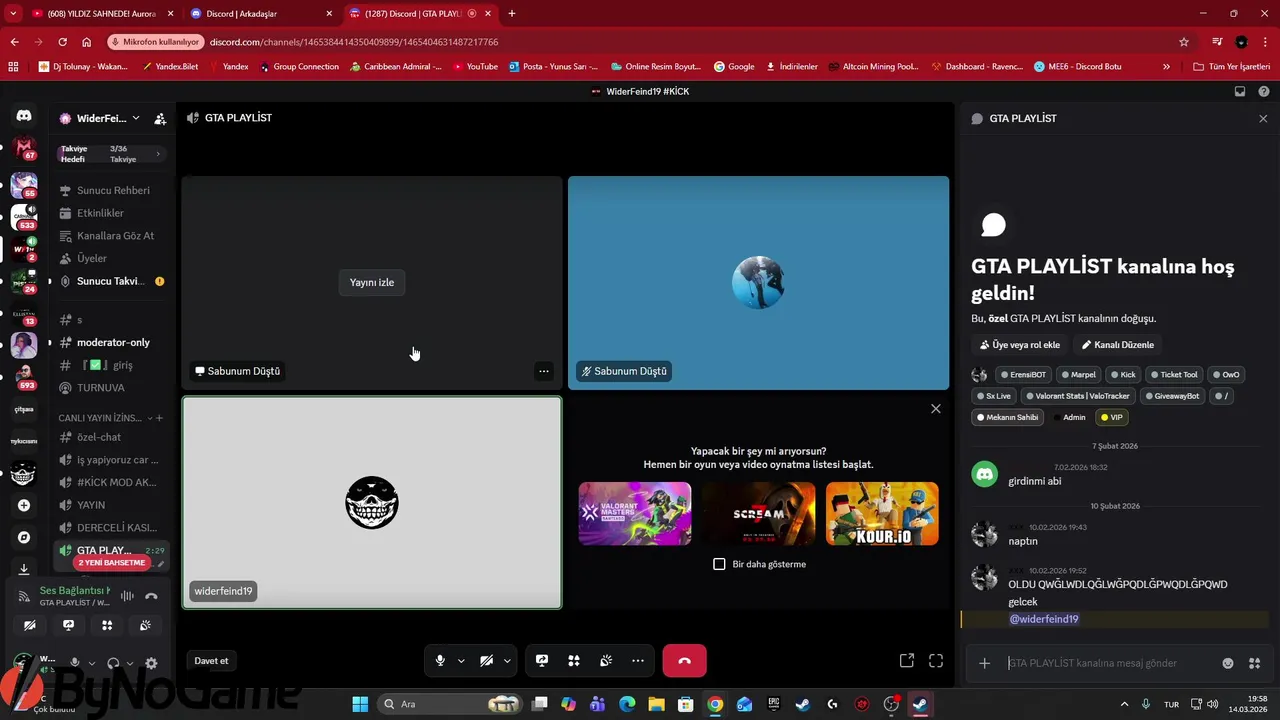Screen dimensions: 1280x720
Task: Click the attachment plus in message box
Action: (985, 663)
